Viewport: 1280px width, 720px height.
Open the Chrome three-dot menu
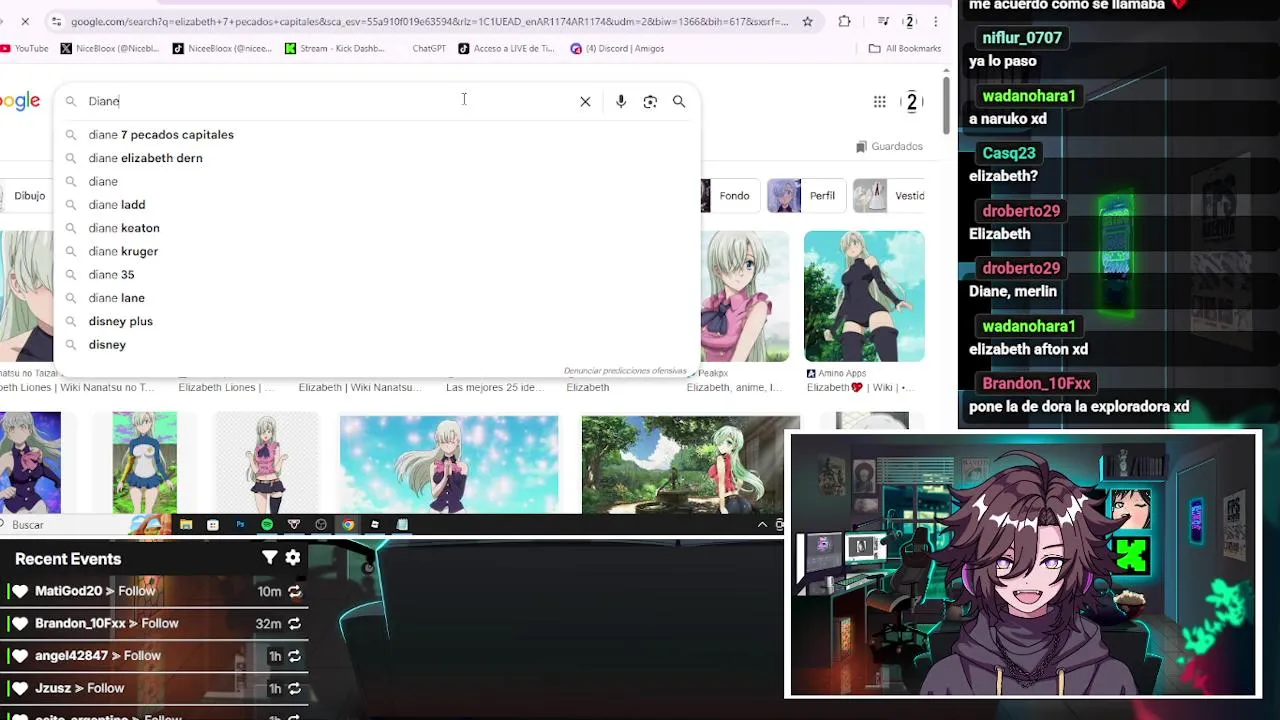(936, 21)
